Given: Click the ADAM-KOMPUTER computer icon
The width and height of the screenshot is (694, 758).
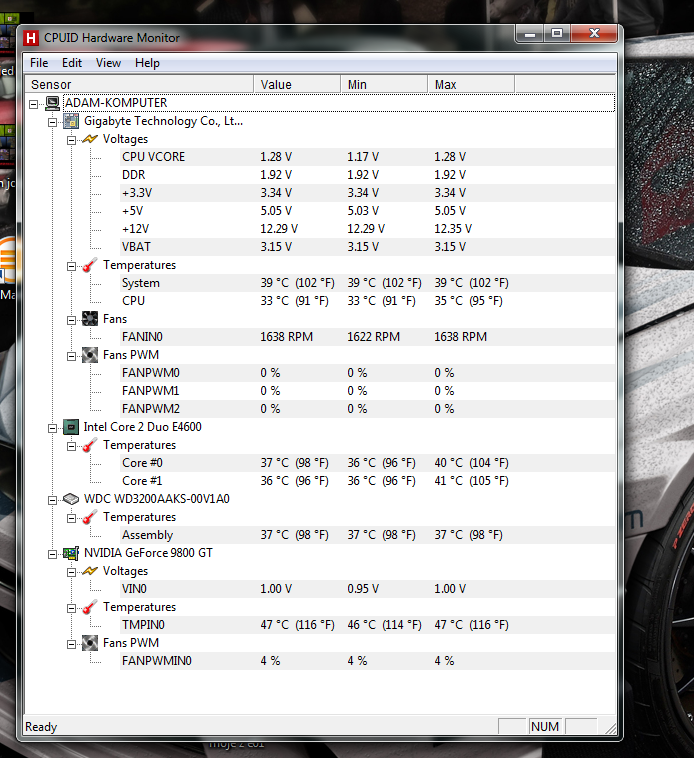Looking at the screenshot, I should 52,103.
